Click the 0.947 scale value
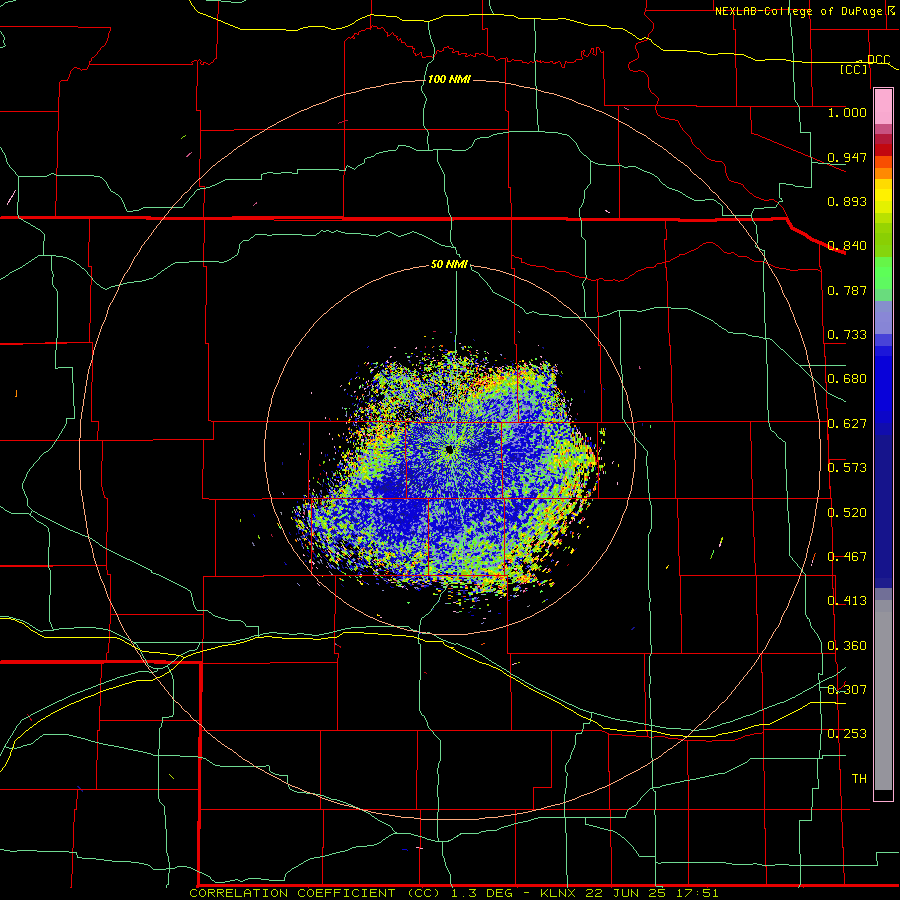This screenshot has height=900, width=900. point(847,157)
